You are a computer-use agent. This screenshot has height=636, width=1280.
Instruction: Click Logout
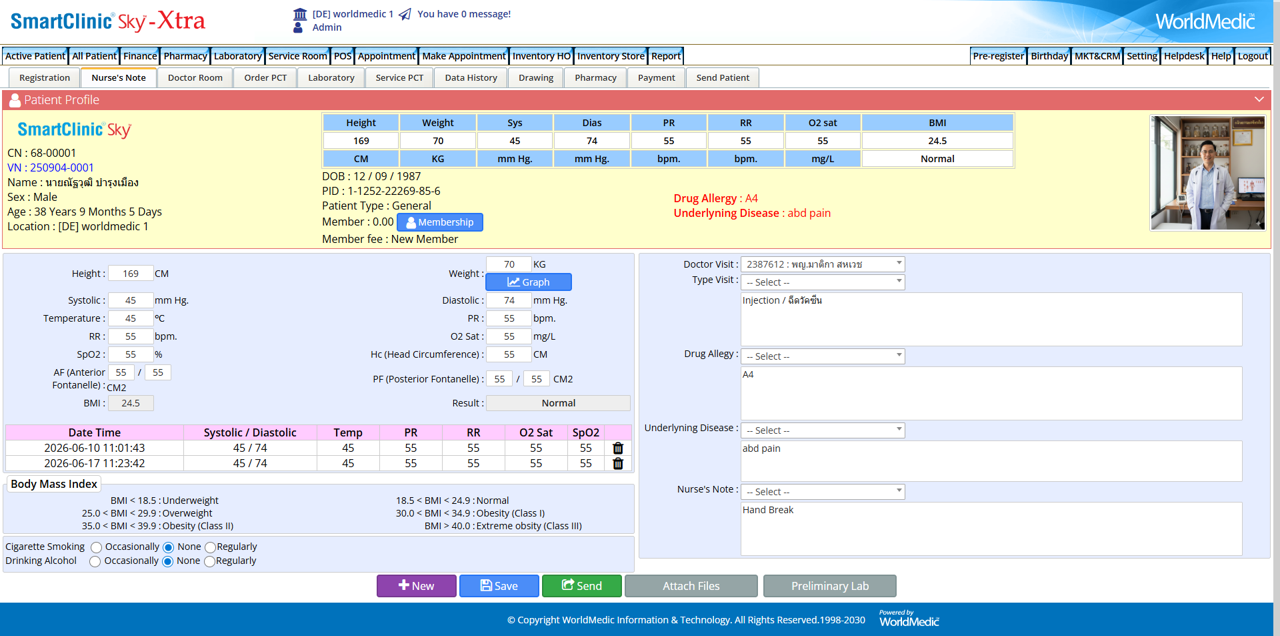click(1253, 56)
